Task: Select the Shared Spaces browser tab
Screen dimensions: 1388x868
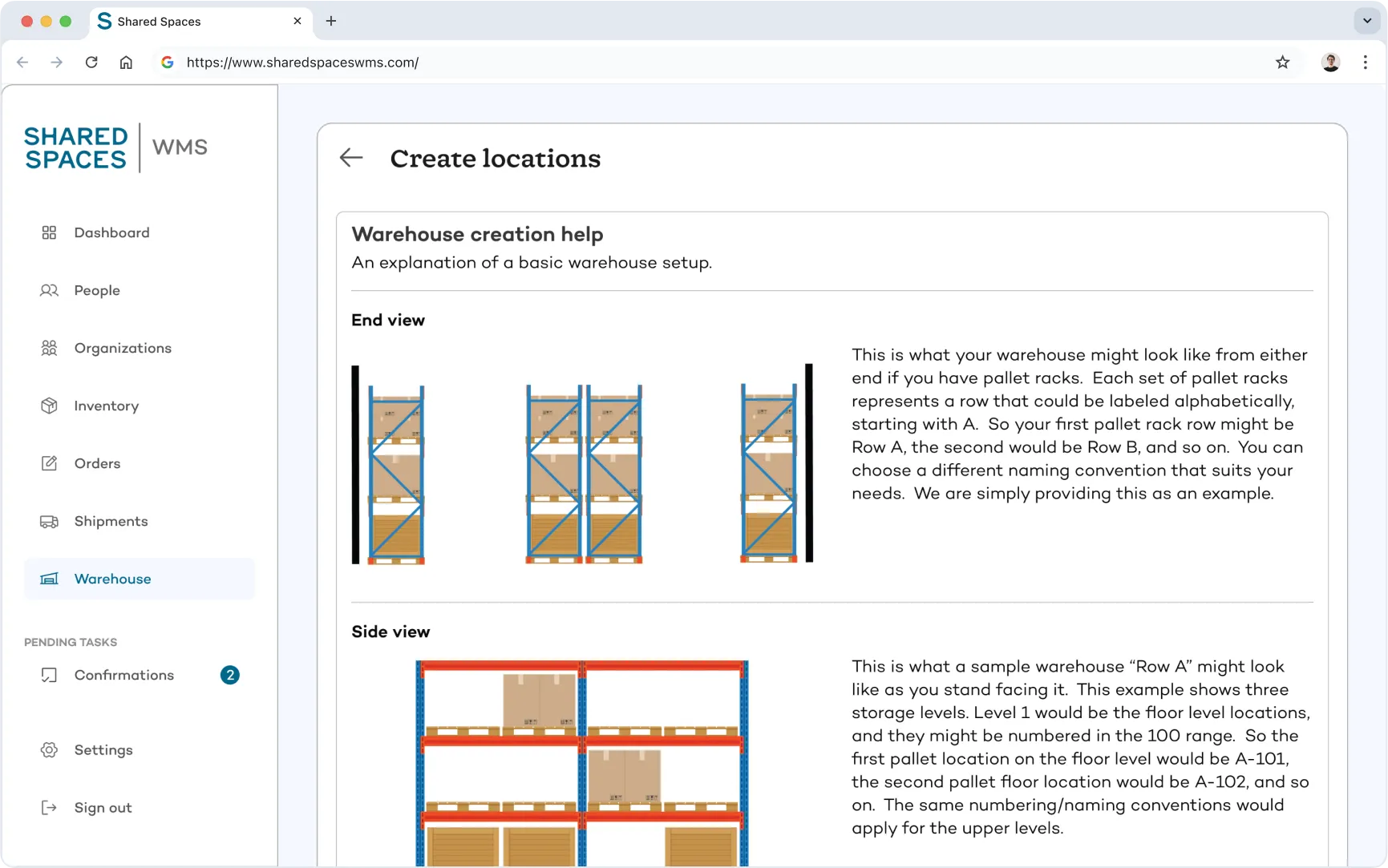Action: (199, 21)
